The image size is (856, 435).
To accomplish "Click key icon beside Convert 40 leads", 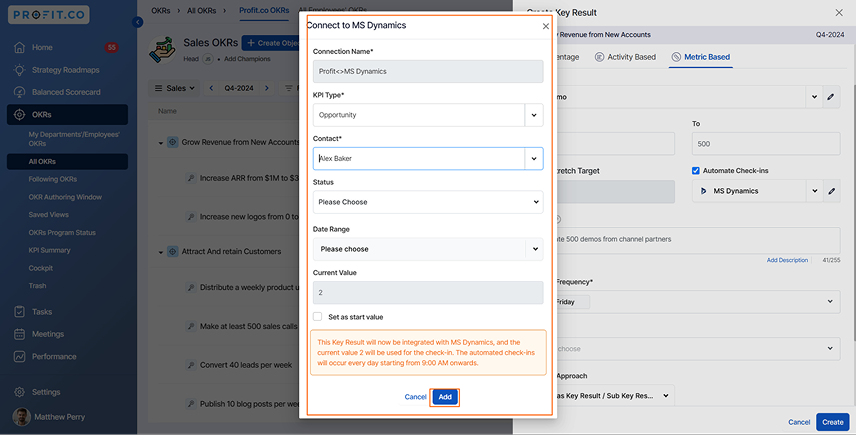I will (x=191, y=365).
